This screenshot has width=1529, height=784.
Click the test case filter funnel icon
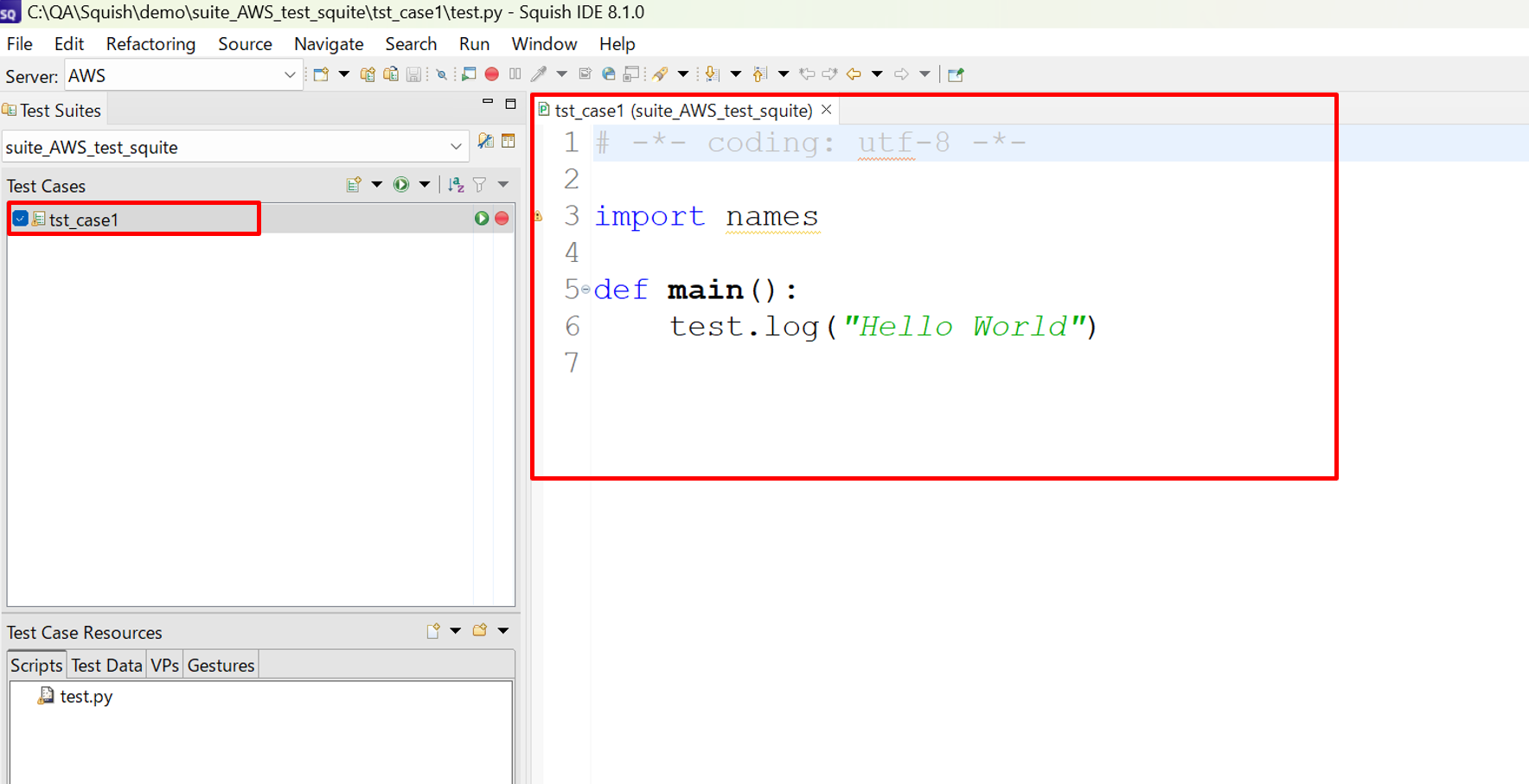479,184
